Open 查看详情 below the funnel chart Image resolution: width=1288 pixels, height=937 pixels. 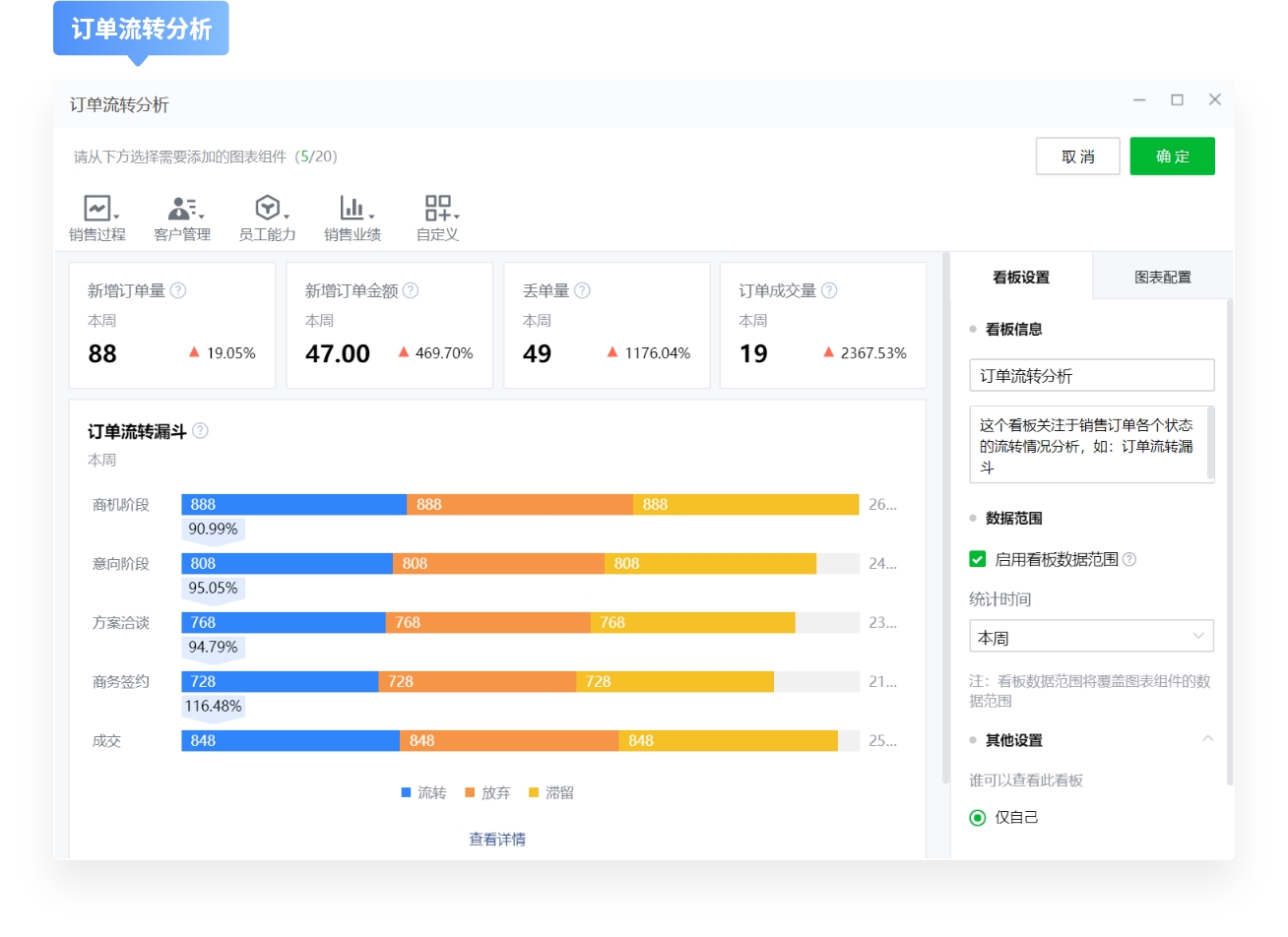click(x=497, y=837)
